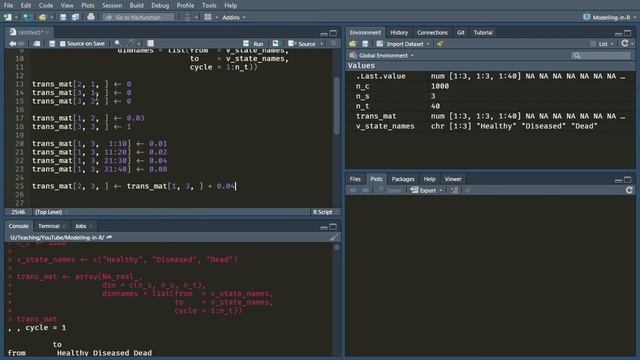Screen dimensions: 640x360
Task: Click the editor's save disk icon
Action: tap(52, 43)
